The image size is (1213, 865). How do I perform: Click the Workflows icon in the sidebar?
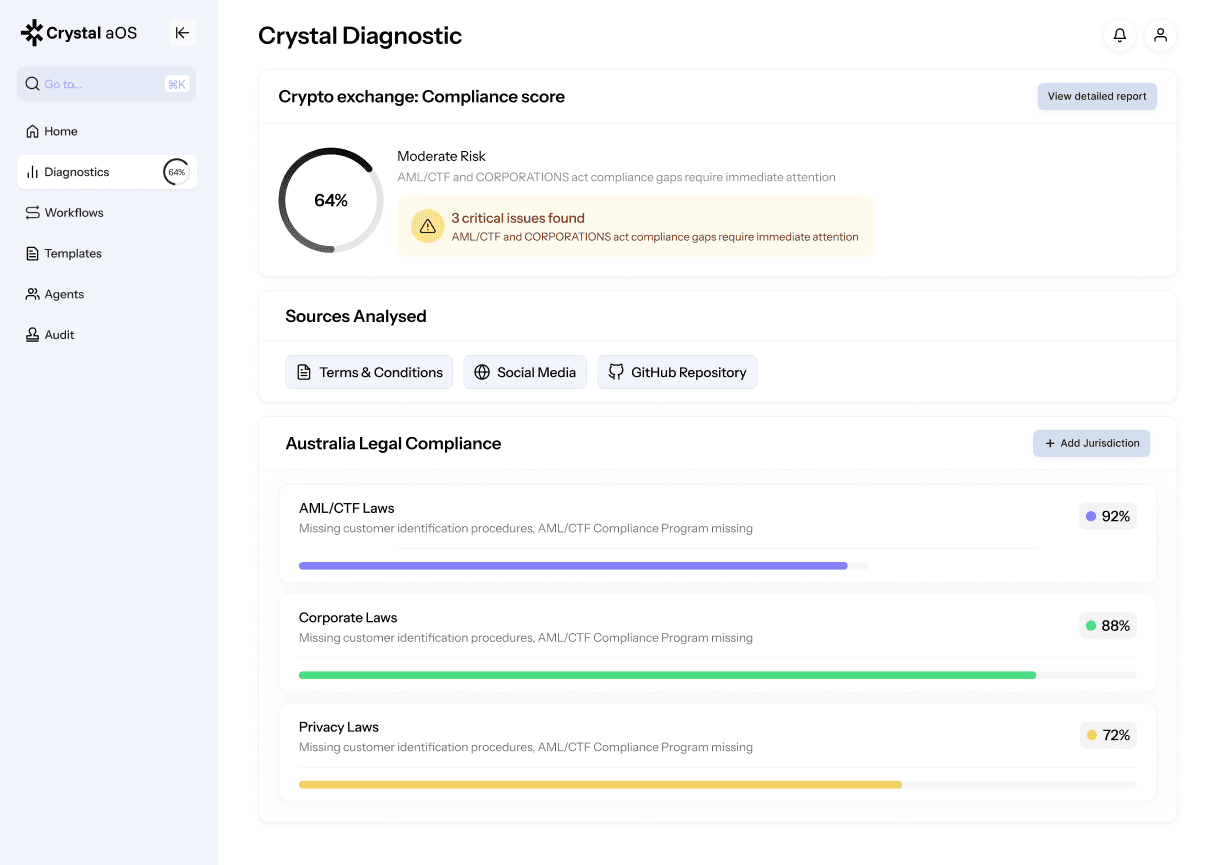30,212
